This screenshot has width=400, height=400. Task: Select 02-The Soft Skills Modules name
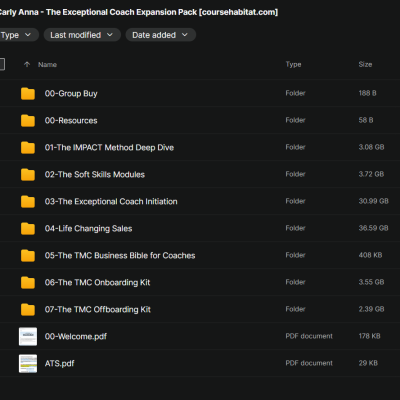point(95,175)
